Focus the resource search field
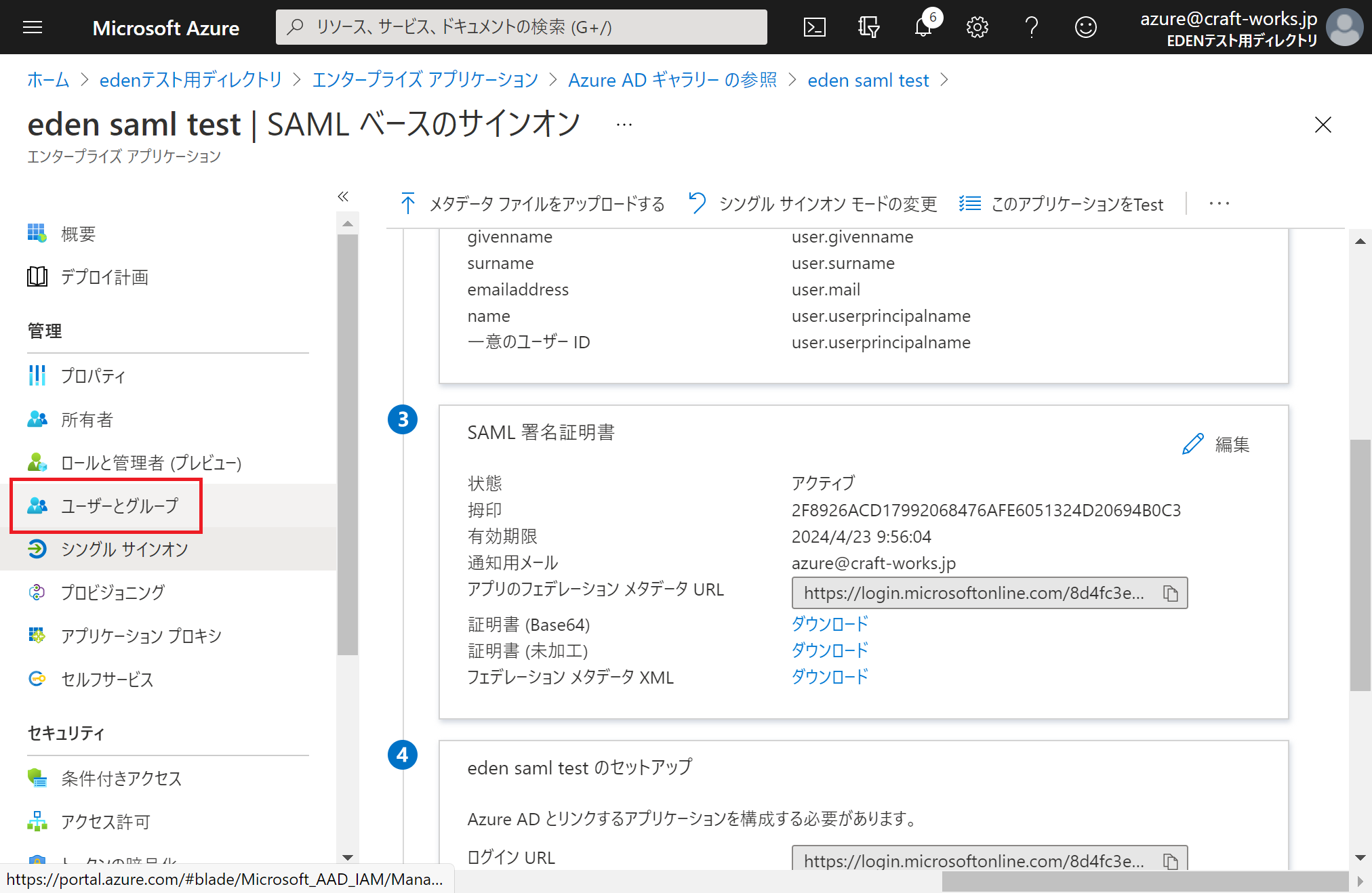Image resolution: width=1372 pixels, height=893 pixels. [x=521, y=27]
